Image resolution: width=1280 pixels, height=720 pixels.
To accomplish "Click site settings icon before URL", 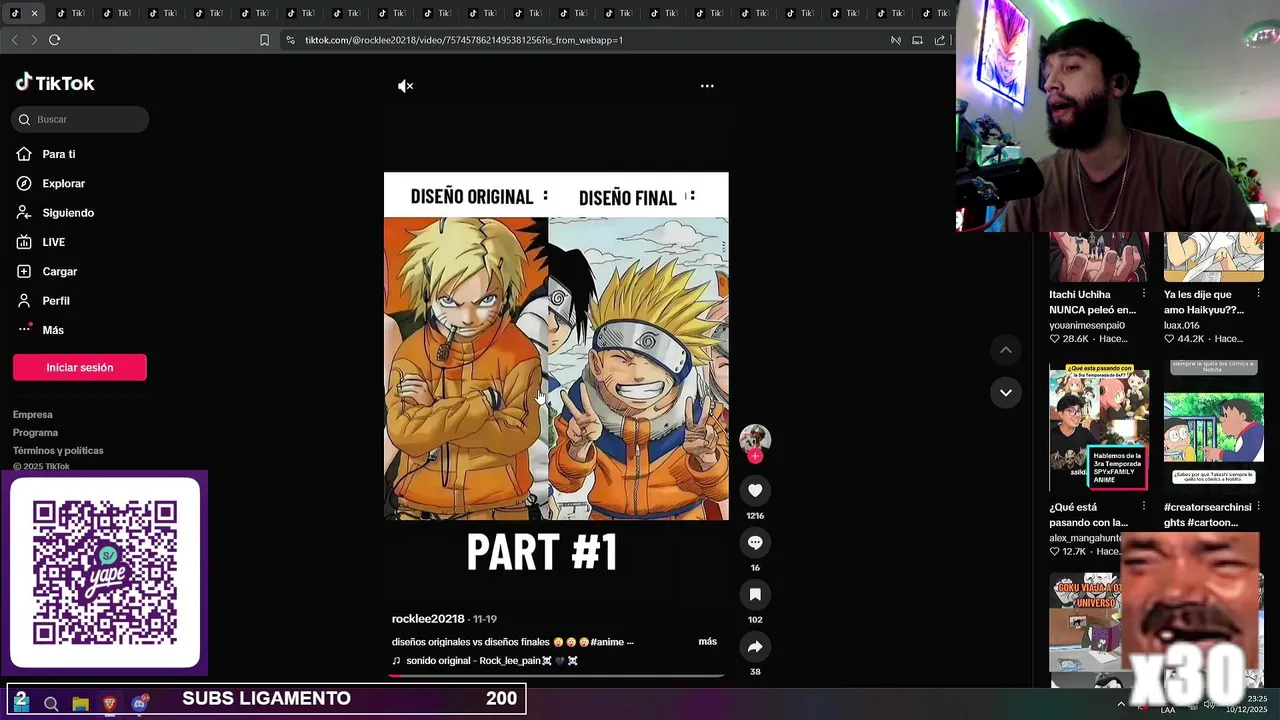I will [290, 40].
